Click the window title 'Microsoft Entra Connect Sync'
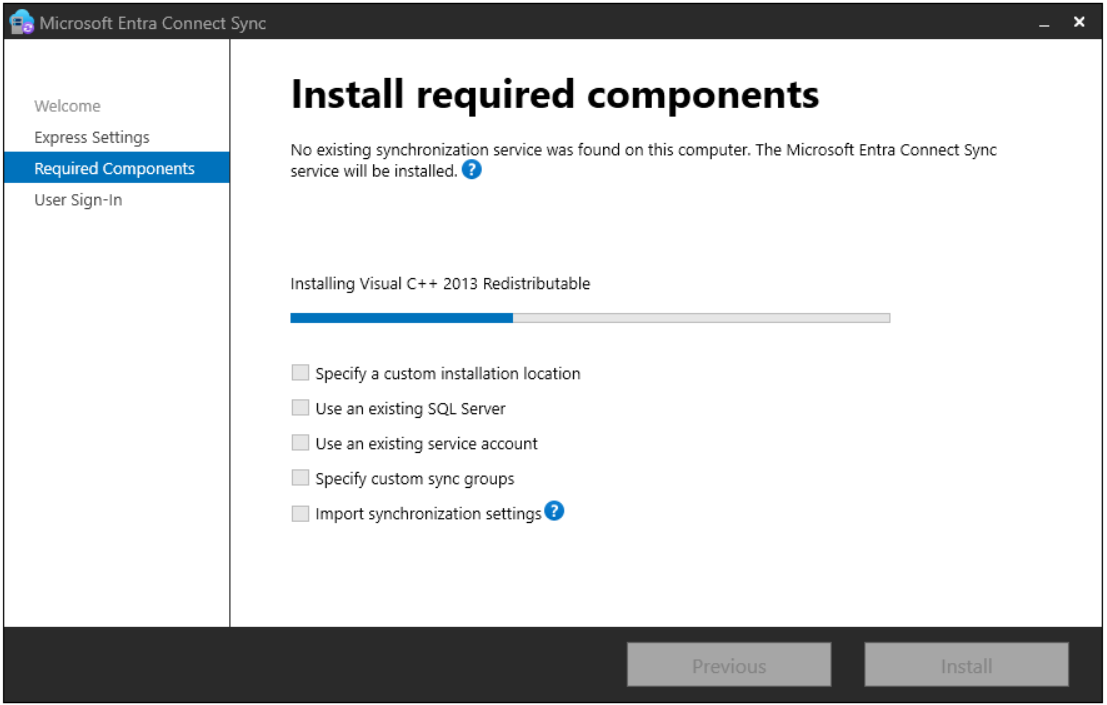The image size is (1107, 705). tap(152, 23)
